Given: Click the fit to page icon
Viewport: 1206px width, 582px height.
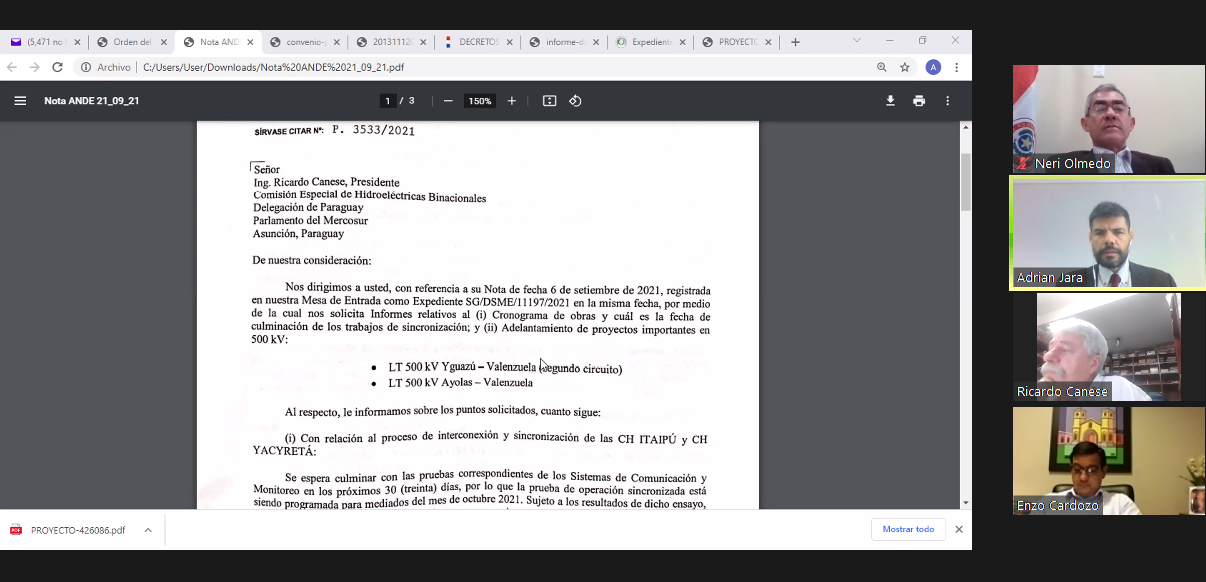Looking at the screenshot, I should point(549,101).
